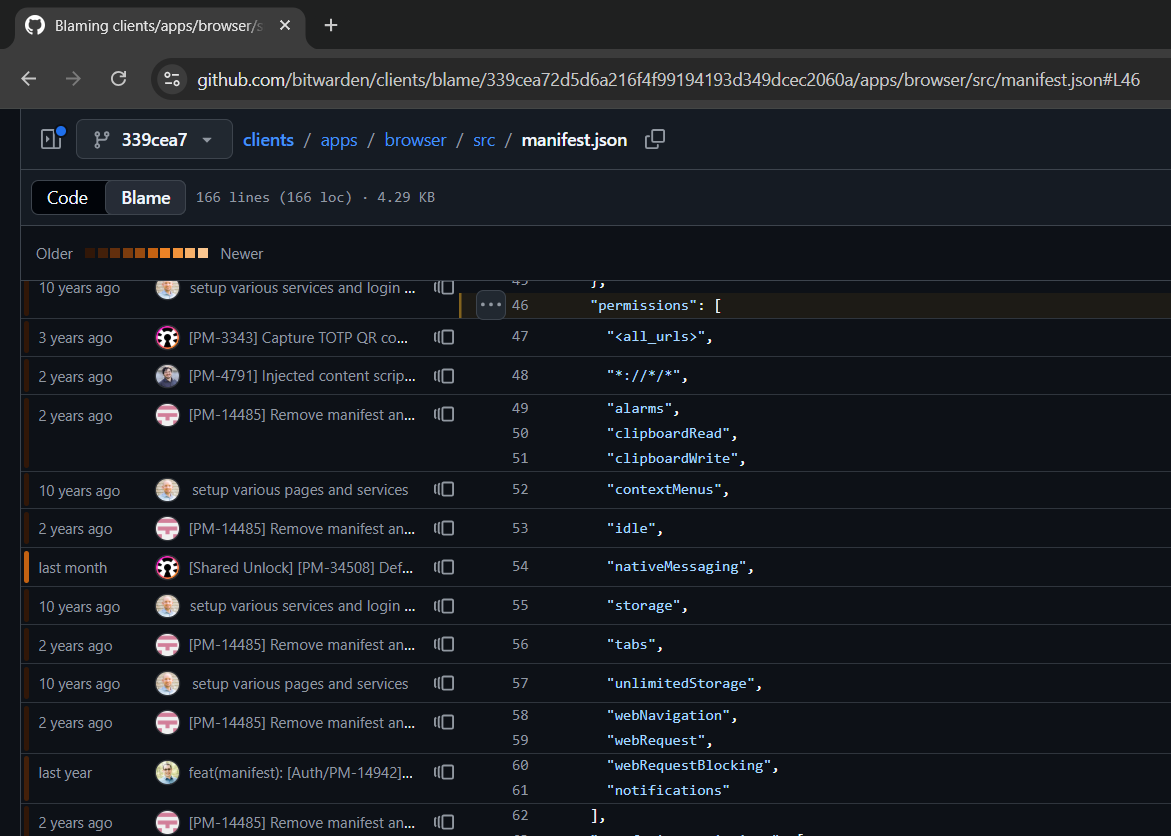Select the Blame view tab
The image size is (1171, 836).
pos(146,197)
